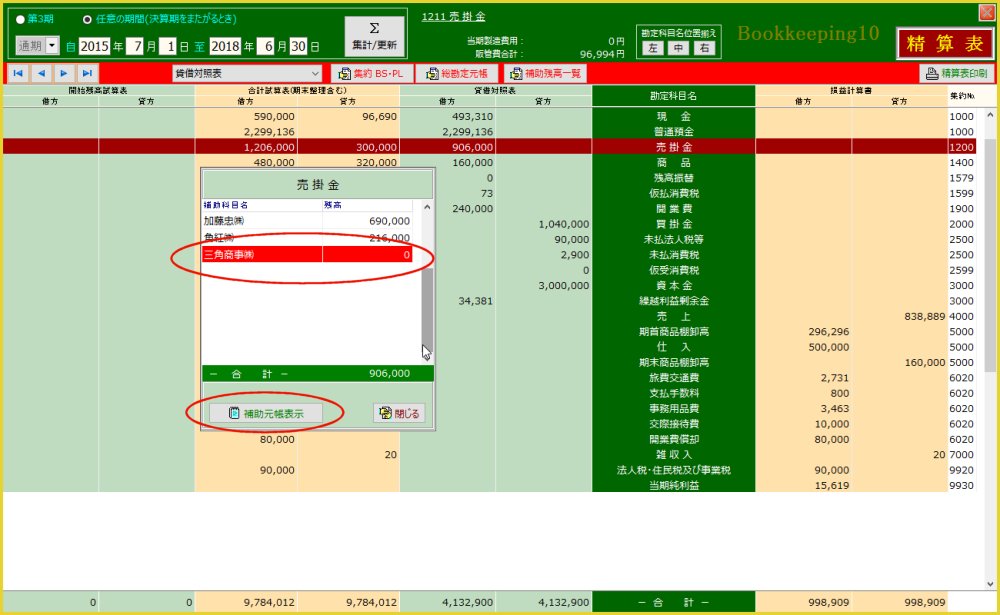1000x615 pixels.
Task: Expand the 通期 period dropdown
Action: click(52, 46)
